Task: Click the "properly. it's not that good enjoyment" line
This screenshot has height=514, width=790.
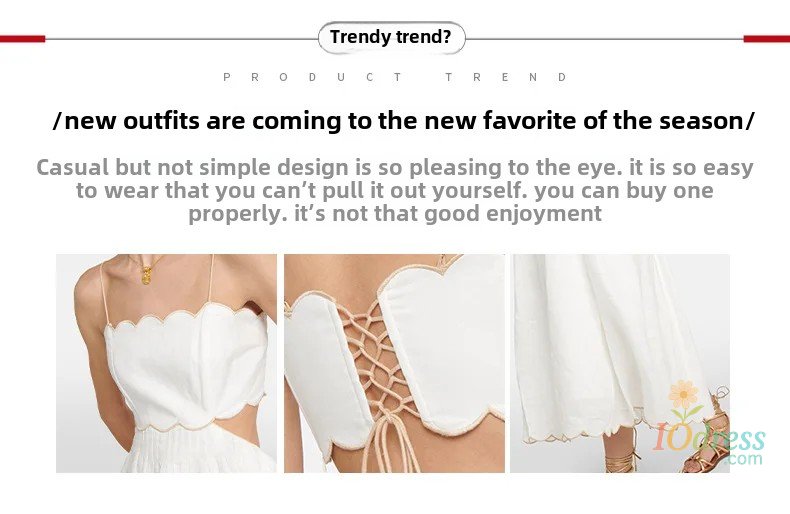Action: (395, 214)
